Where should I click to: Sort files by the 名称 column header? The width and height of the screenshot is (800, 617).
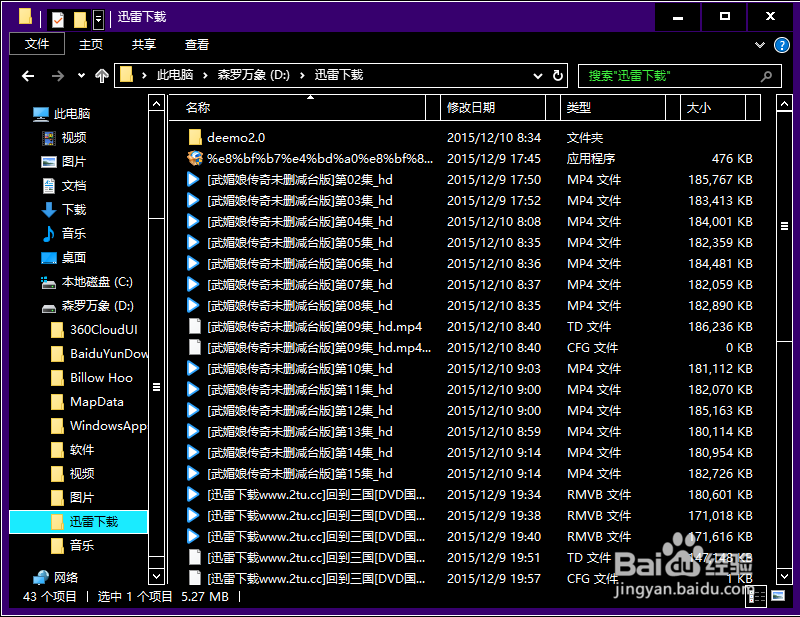[x=297, y=108]
